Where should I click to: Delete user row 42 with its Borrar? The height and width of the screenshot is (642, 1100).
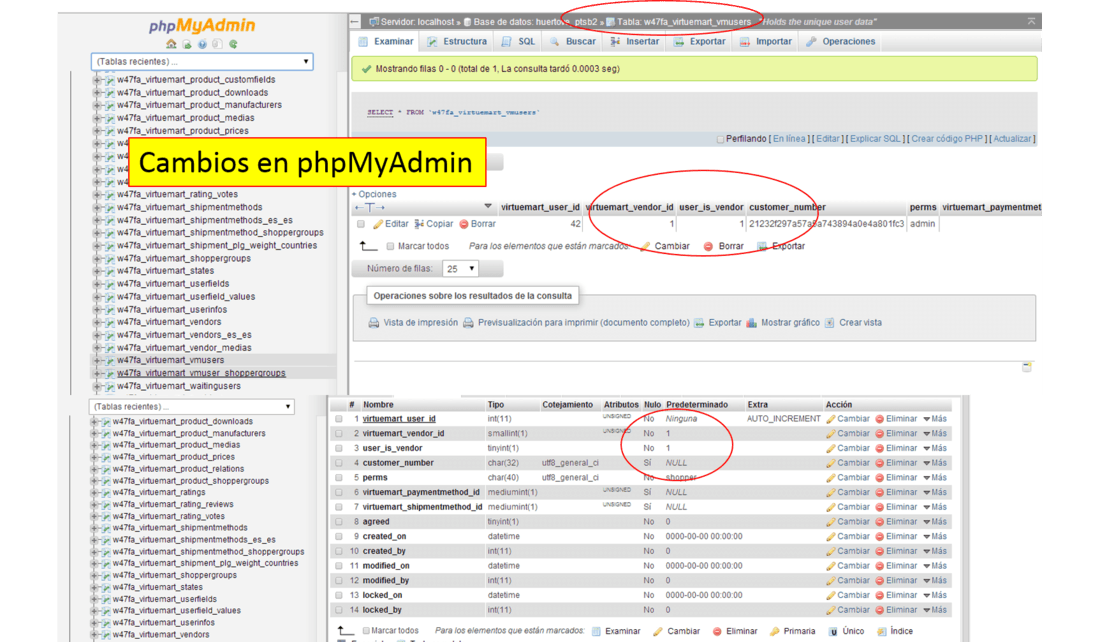coord(477,224)
